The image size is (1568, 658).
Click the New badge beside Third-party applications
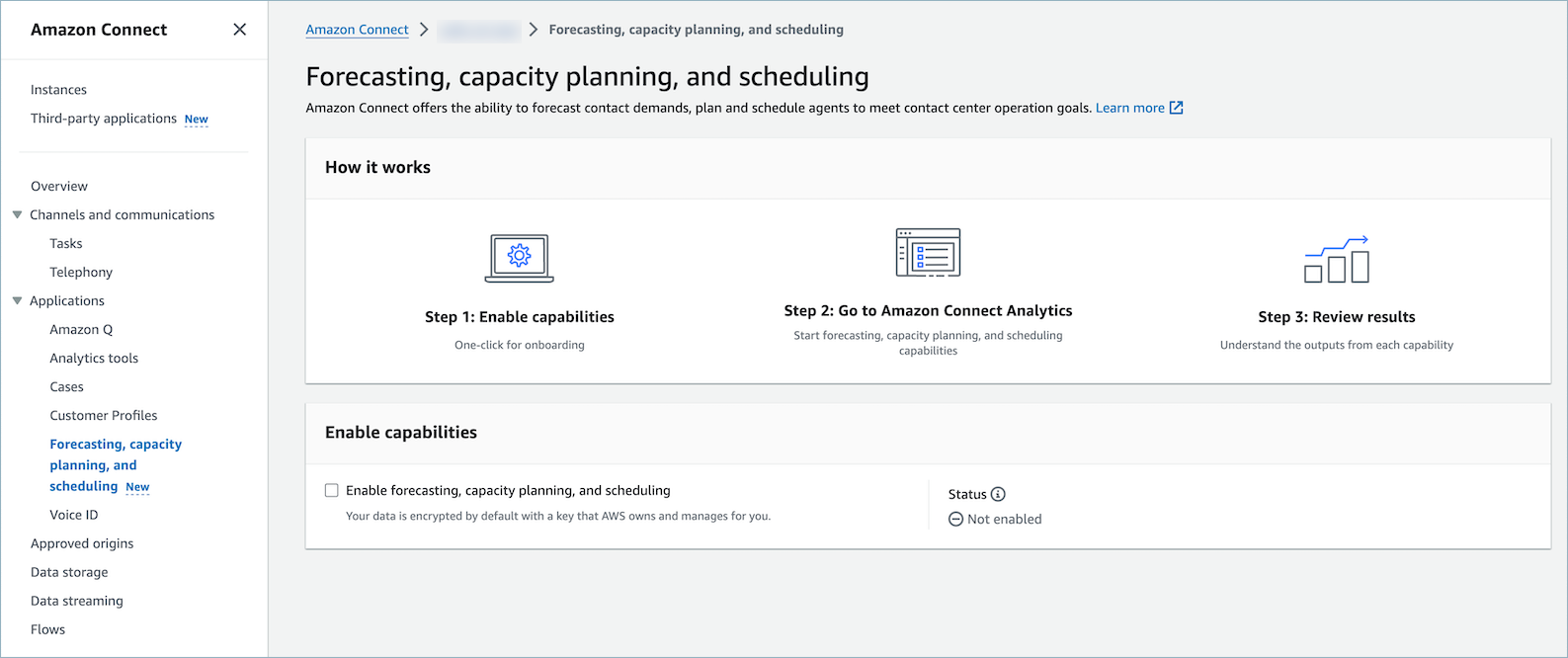tap(196, 119)
